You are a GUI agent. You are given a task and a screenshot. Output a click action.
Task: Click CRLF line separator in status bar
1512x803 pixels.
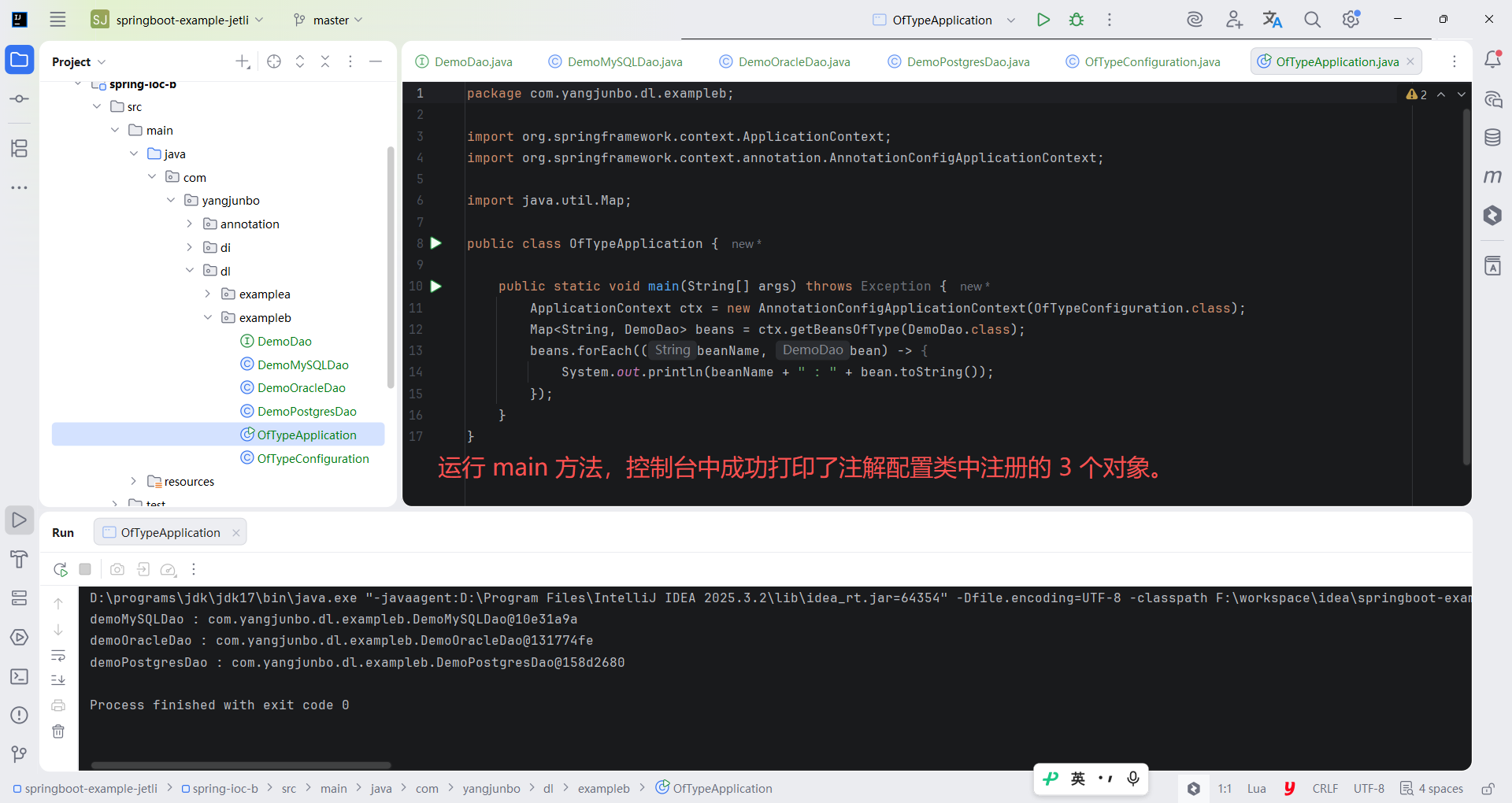(1325, 788)
